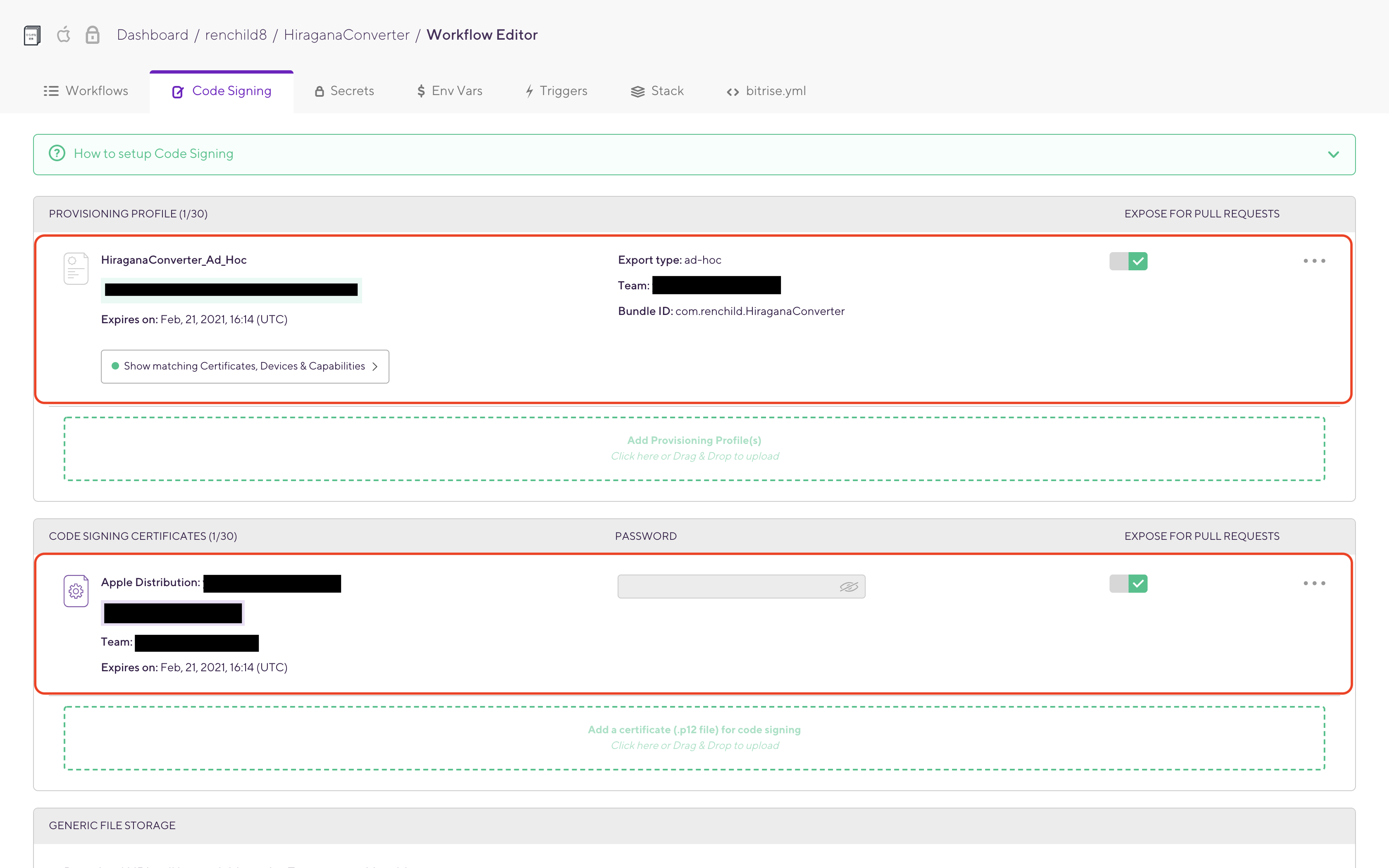The width and height of the screenshot is (1389, 868).
Task: Go to the Dashboard breadcrumb link
Action: [152, 35]
